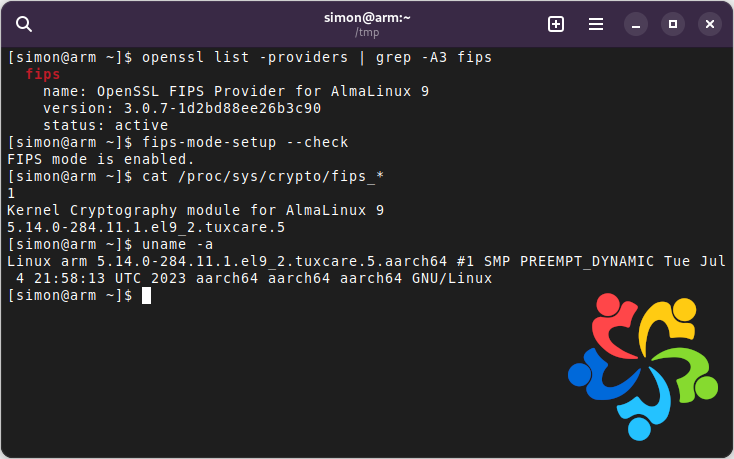
Task: Click the fips-mode-setup --check command
Action: (244, 142)
